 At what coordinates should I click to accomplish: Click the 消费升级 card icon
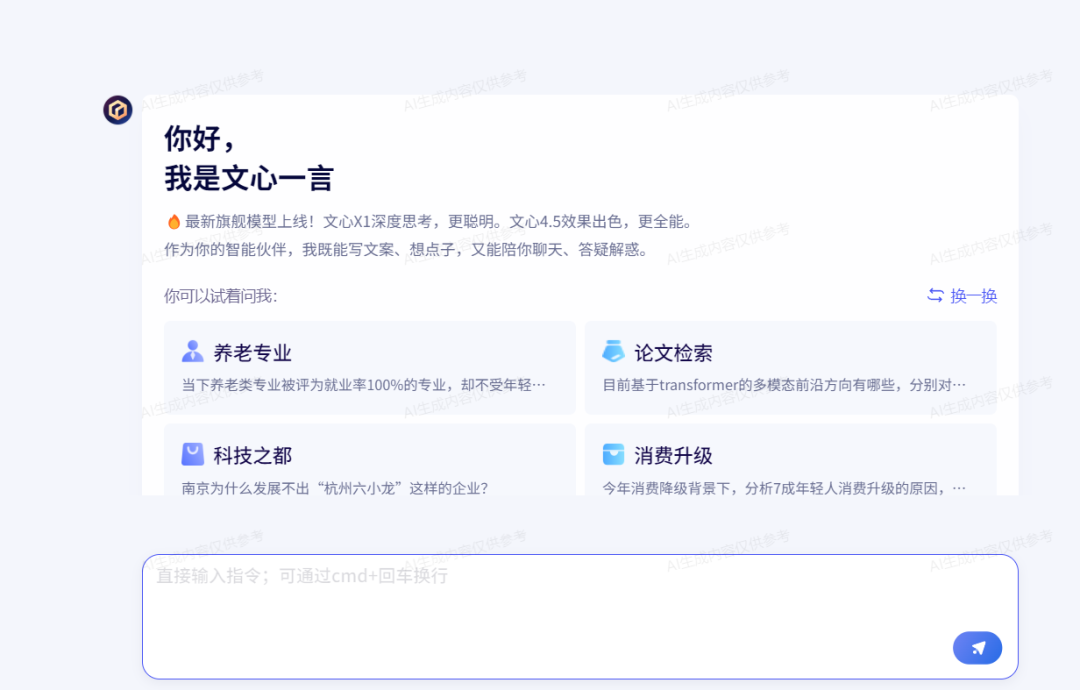click(x=613, y=455)
